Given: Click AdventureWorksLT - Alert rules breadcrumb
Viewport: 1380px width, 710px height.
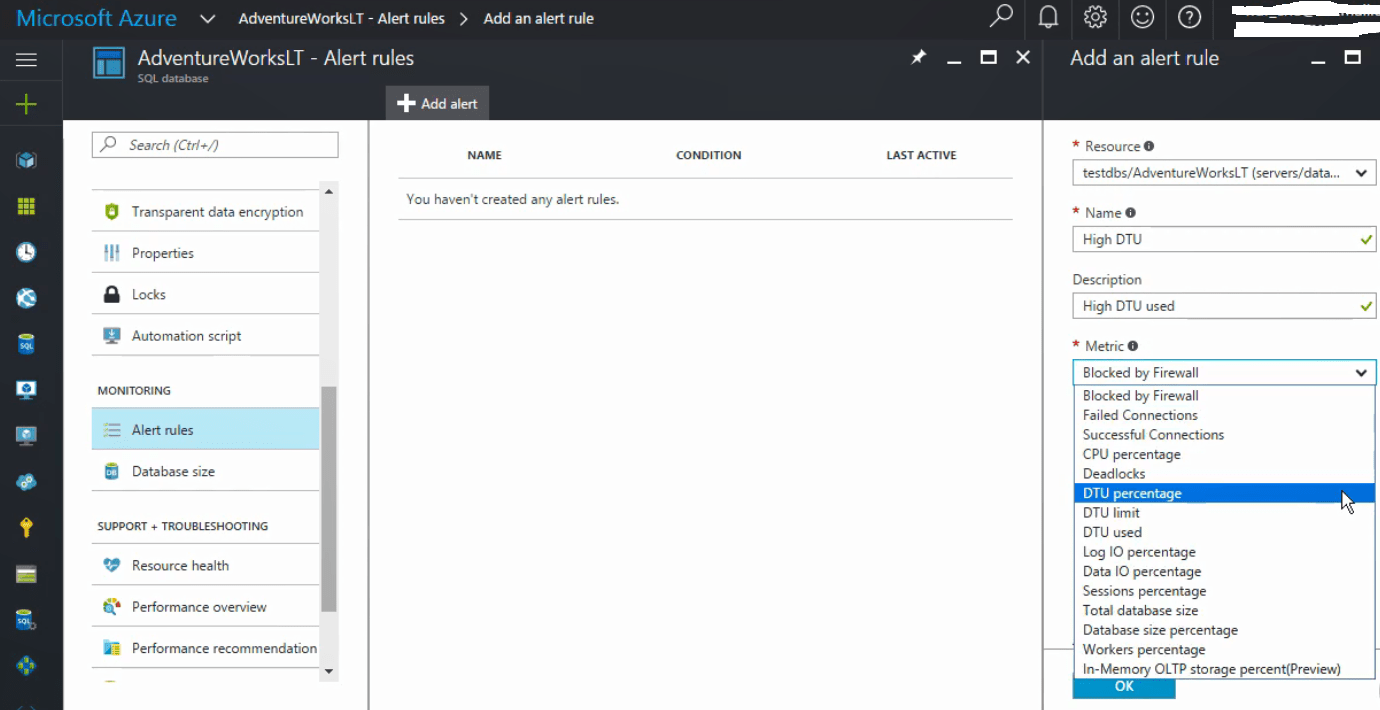Looking at the screenshot, I should tap(341, 18).
